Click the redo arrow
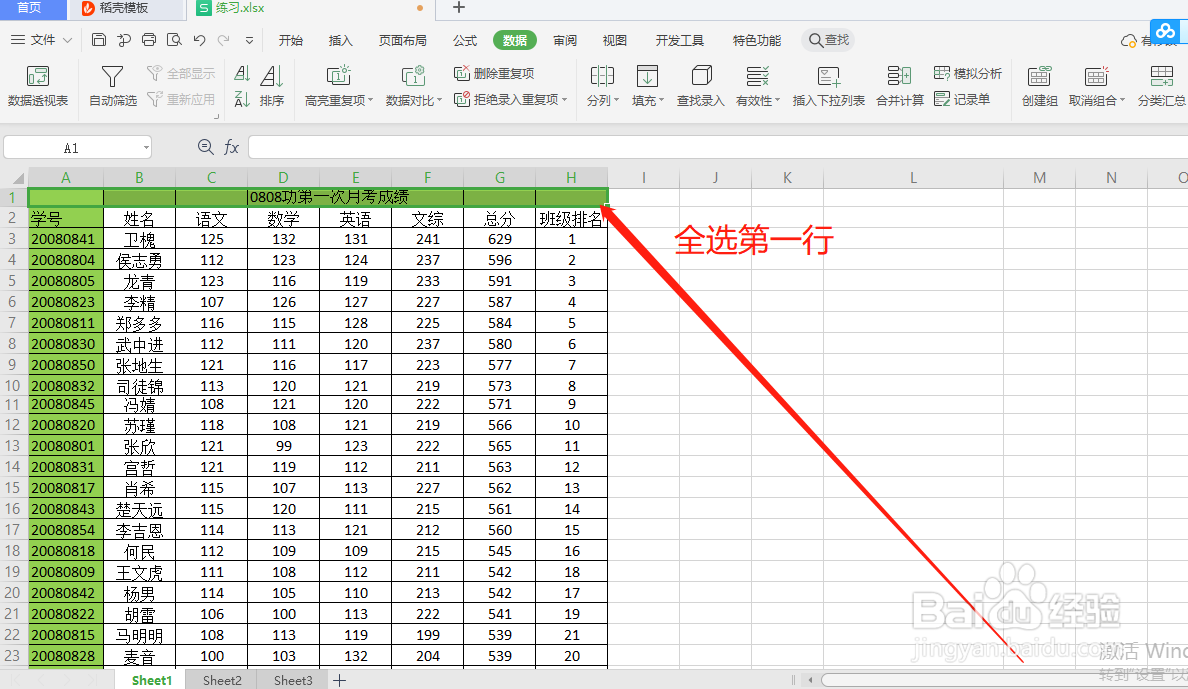 [224, 40]
